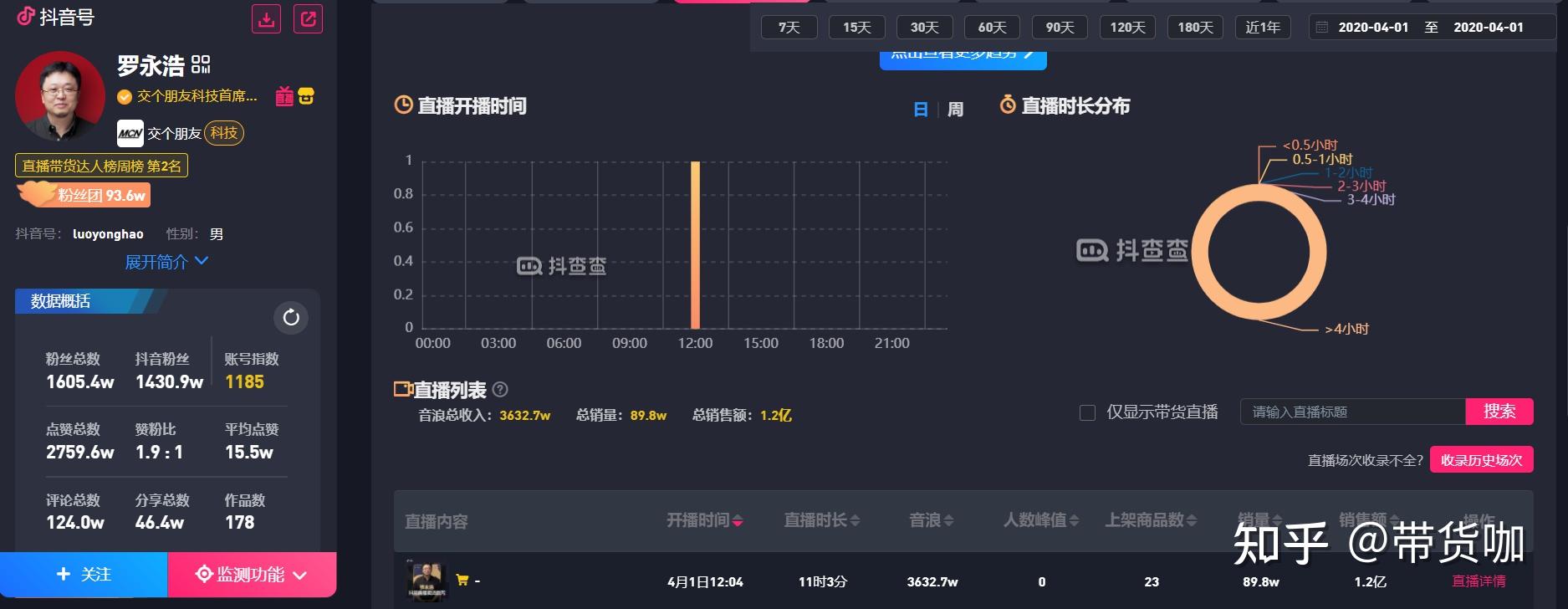Click the yellow shop icon beside profile

click(307, 96)
